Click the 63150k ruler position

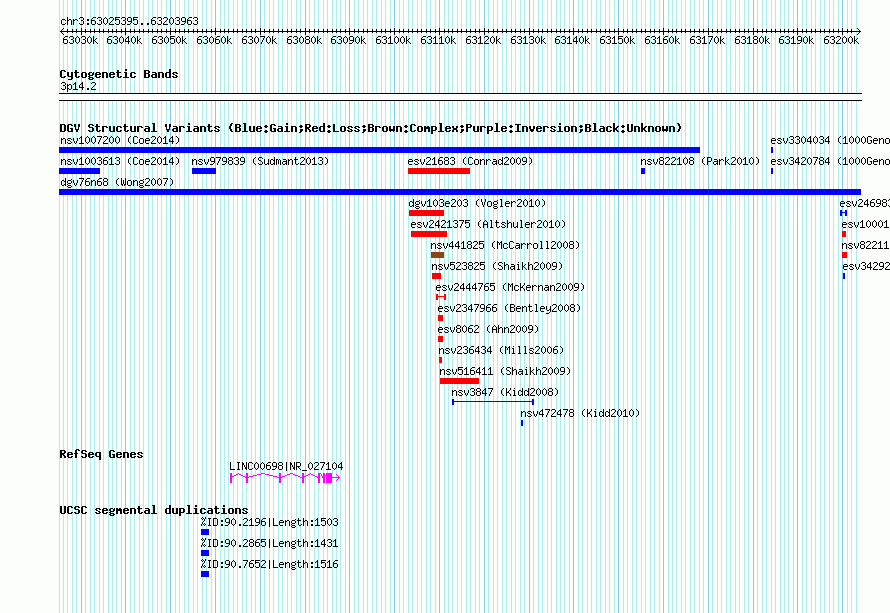(x=617, y=41)
